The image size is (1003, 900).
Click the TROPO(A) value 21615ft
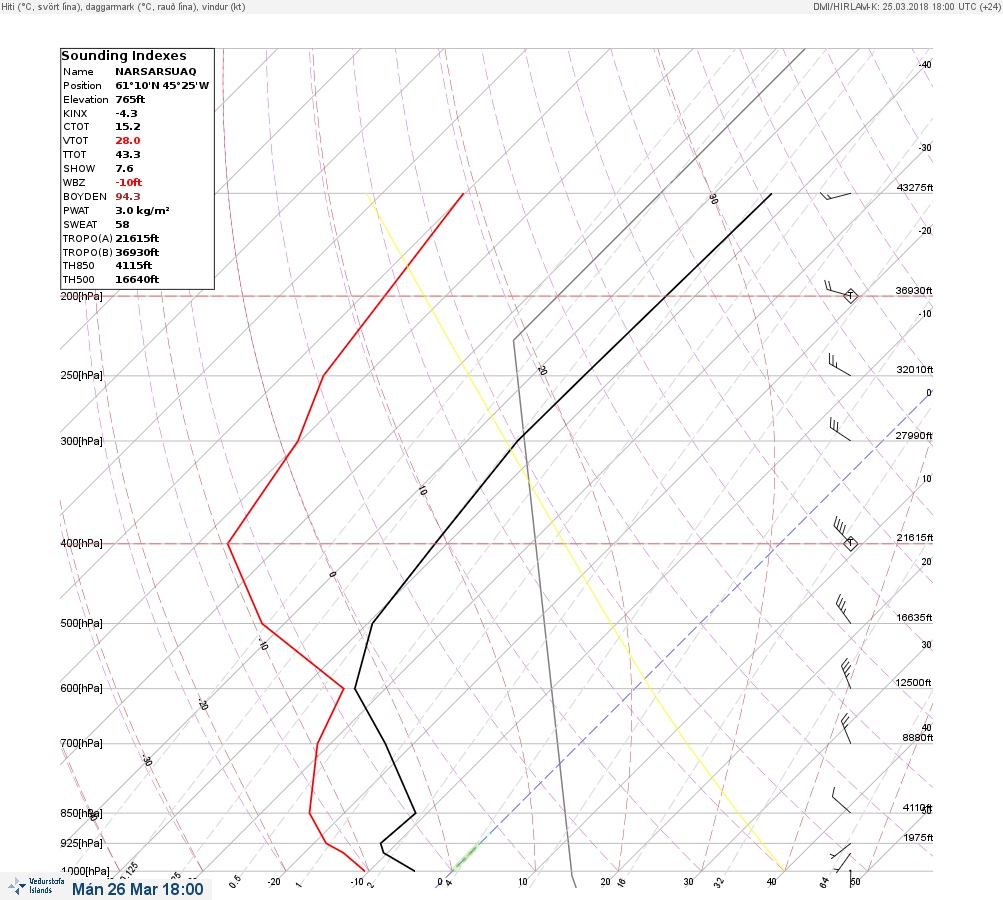pos(137,239)
